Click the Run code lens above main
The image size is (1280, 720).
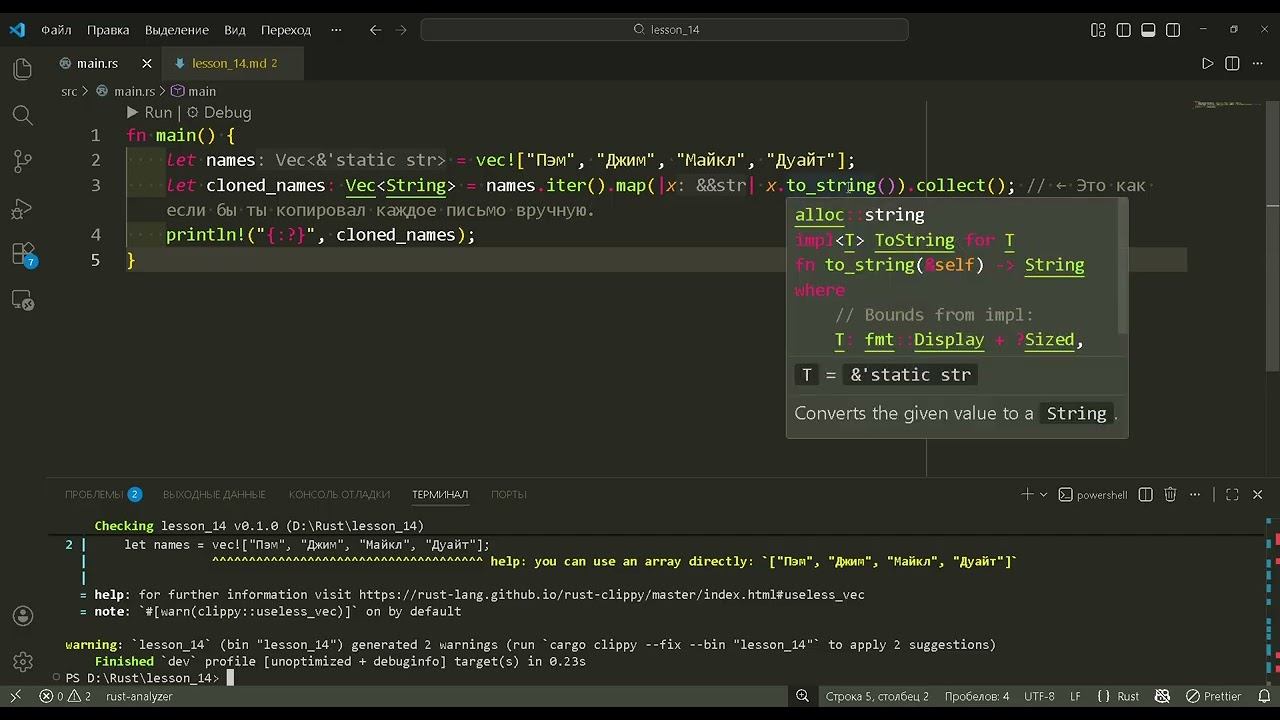[149, 113]
